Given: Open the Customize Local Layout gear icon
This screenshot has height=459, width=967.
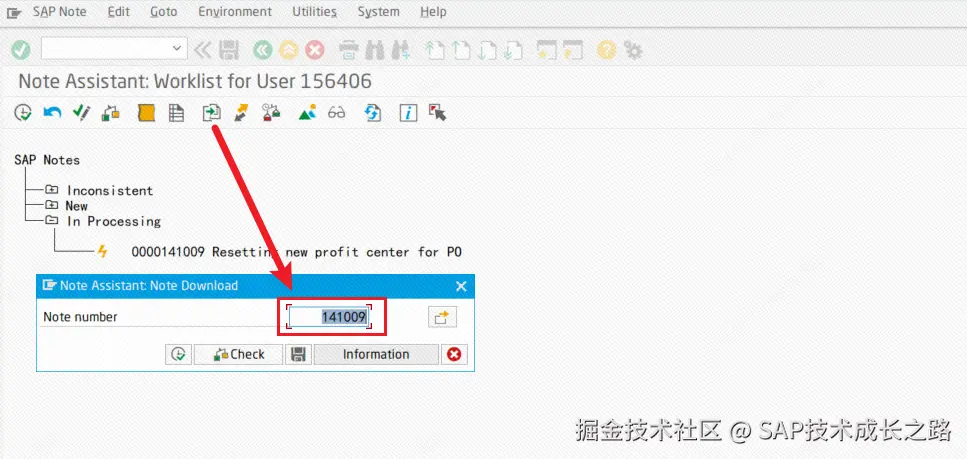Looking at the screenshot, I should [633, 50].
